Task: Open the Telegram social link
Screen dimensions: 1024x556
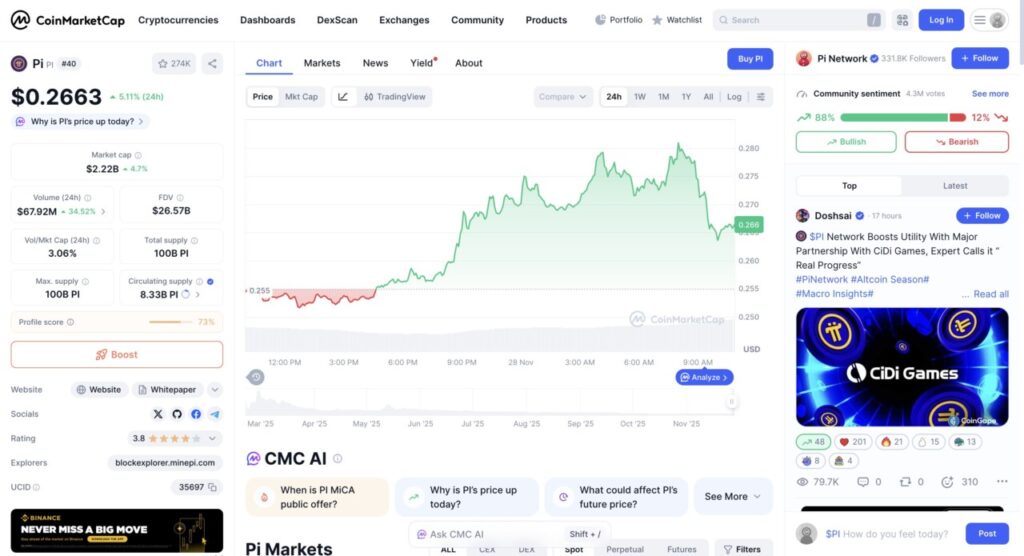Action: [x=215, y=414]
